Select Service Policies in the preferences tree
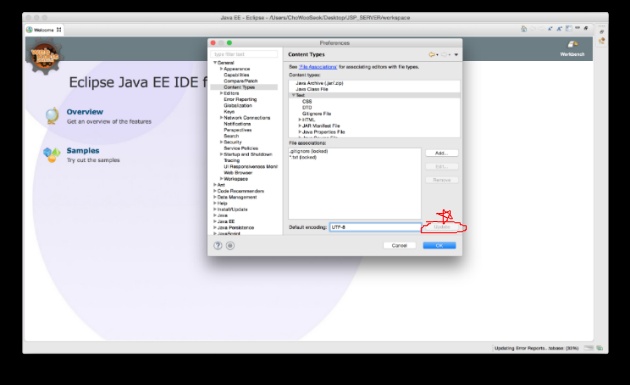The height and width of the screenshot is (385, 630). [x=241, y=148]
